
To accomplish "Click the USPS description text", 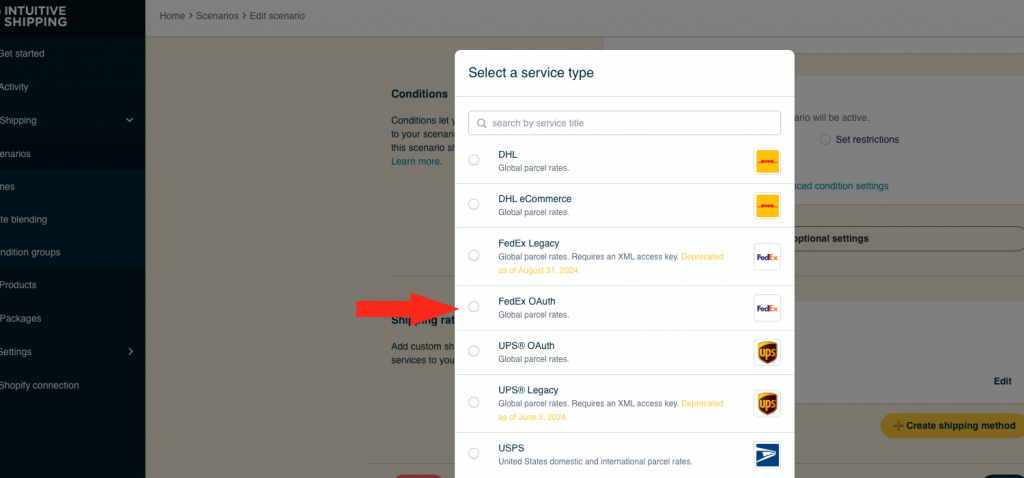I will [595, 462].
